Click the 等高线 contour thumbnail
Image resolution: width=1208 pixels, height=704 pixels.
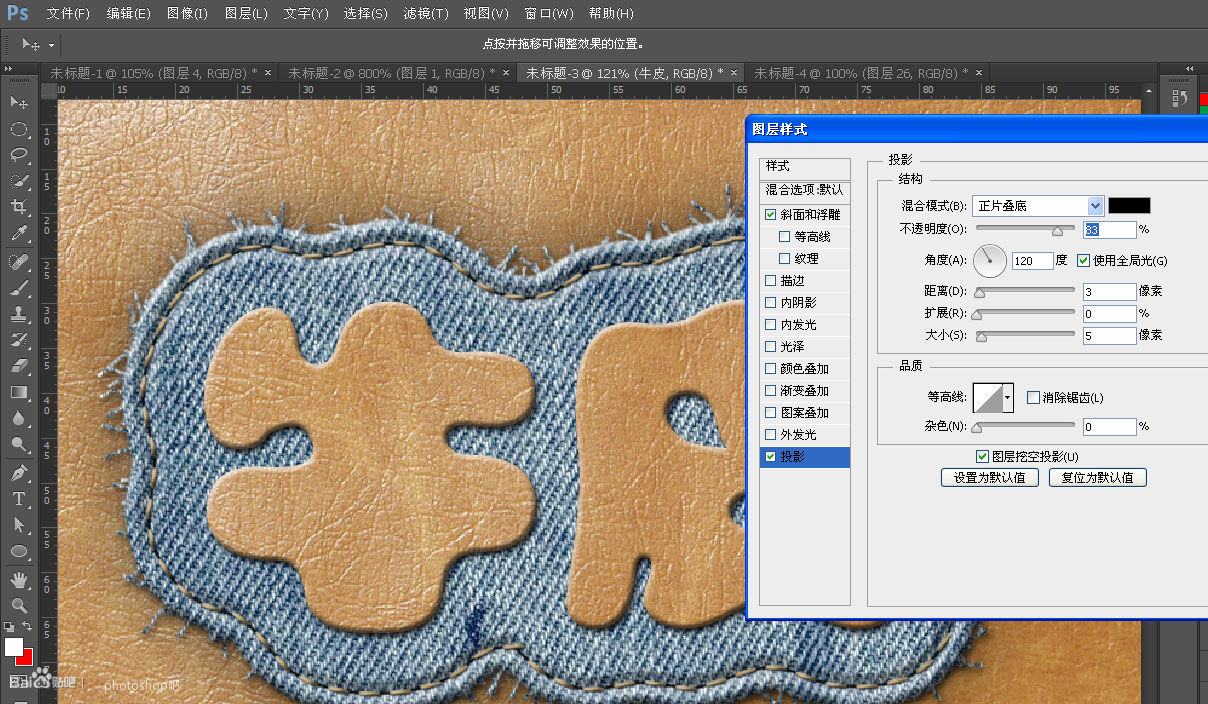(988, 398)
